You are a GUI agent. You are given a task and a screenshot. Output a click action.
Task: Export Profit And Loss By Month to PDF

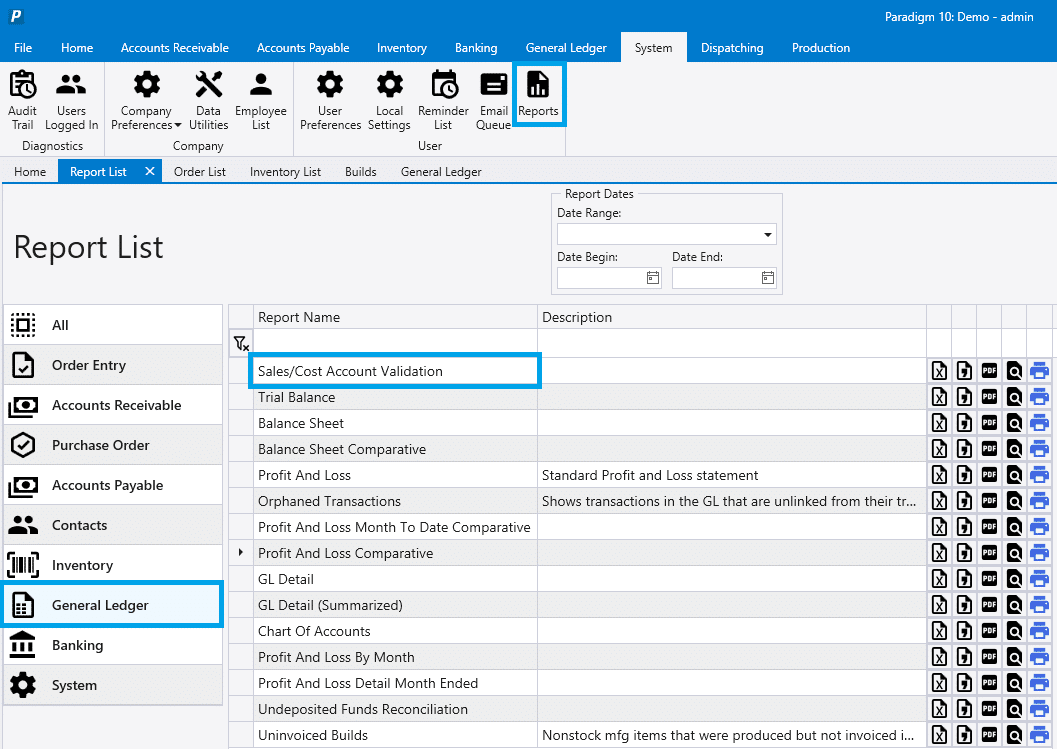[989, 657]
